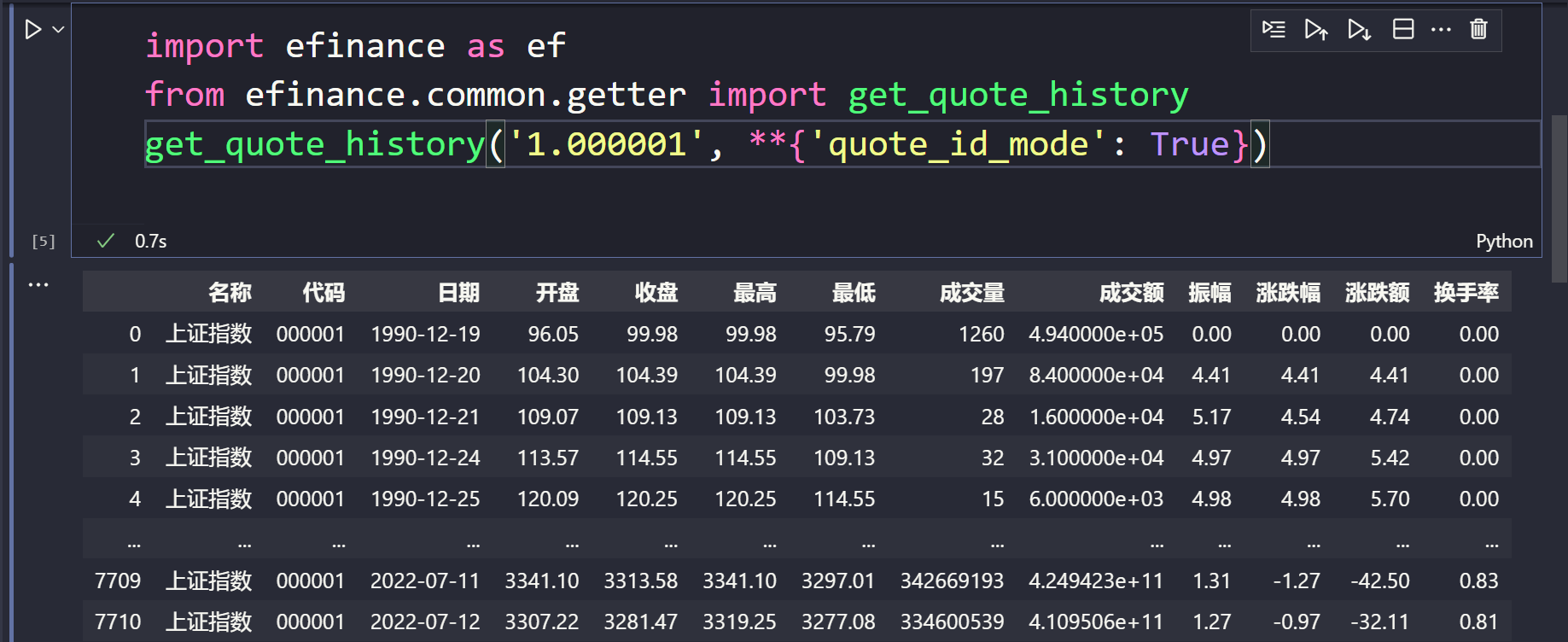Run the notebook cell
This screenshot has height=642, width=1568.
(32, 30)
